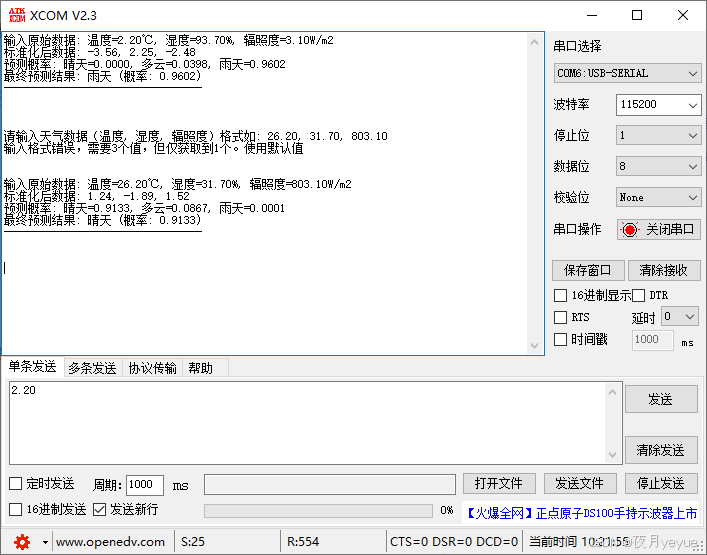The image size is (707, 555).
Task: Click 保存窗口 to save window
Action: [588, 271]
